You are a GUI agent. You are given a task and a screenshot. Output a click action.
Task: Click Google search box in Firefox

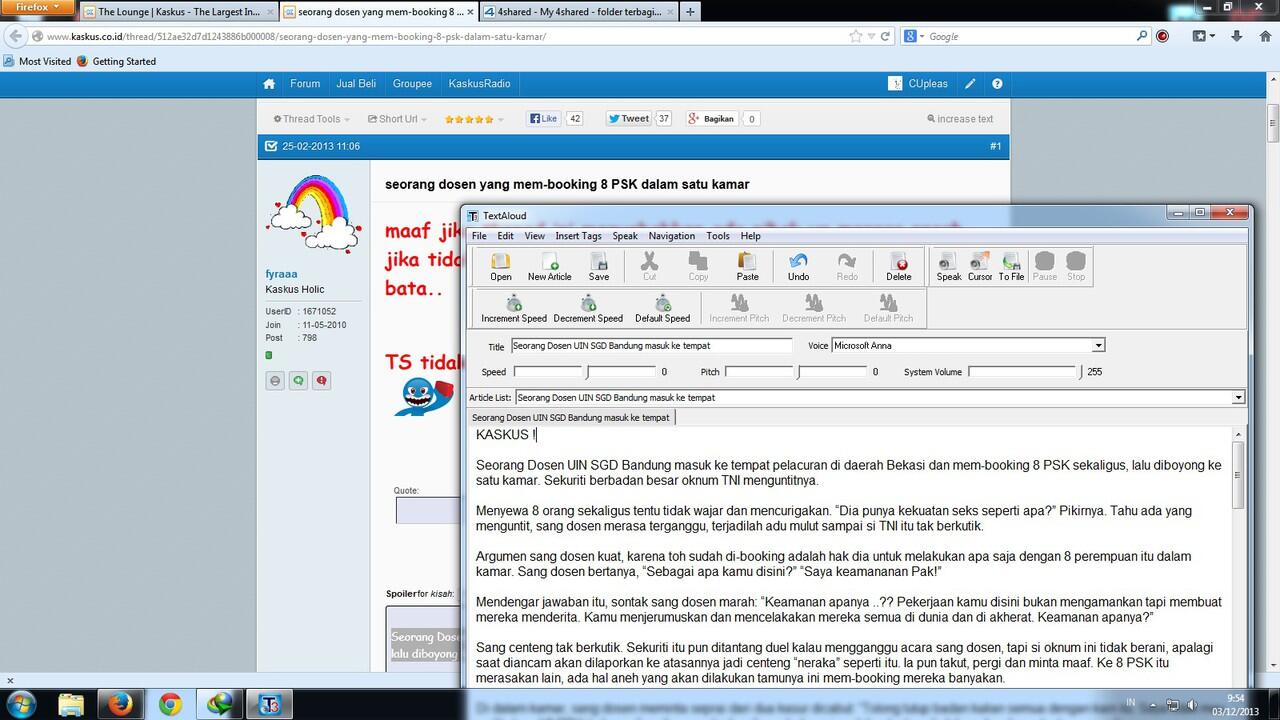(x=1030, y=36)
